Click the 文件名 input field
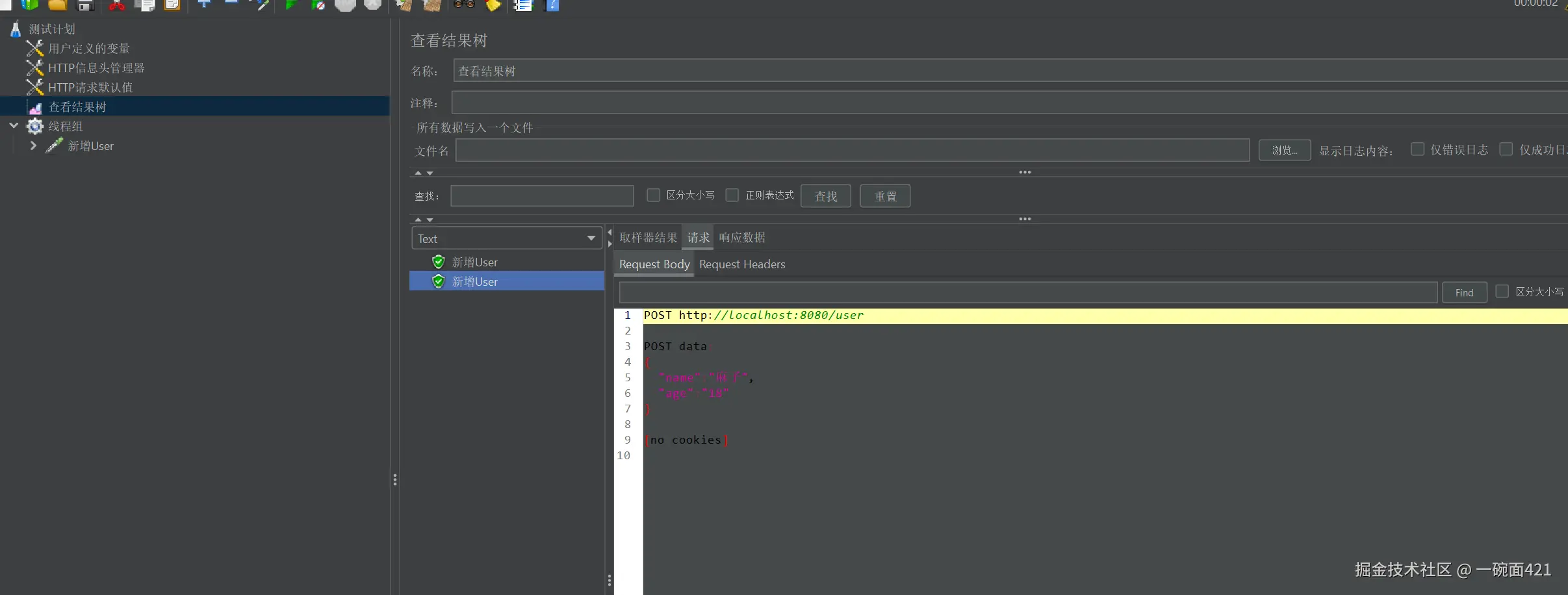 coord(853,150)
